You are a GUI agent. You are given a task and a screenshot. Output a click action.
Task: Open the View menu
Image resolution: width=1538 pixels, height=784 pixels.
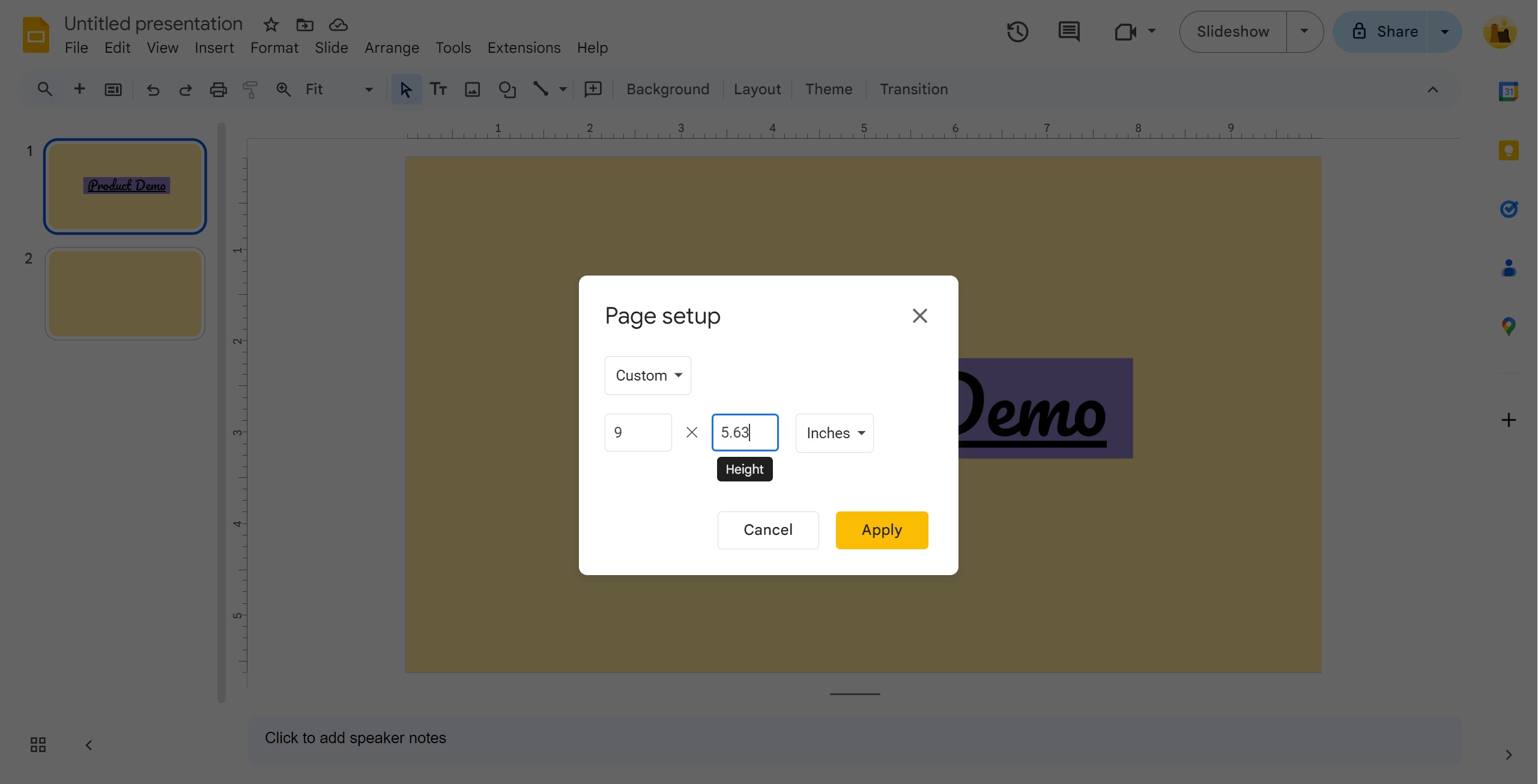163,48
